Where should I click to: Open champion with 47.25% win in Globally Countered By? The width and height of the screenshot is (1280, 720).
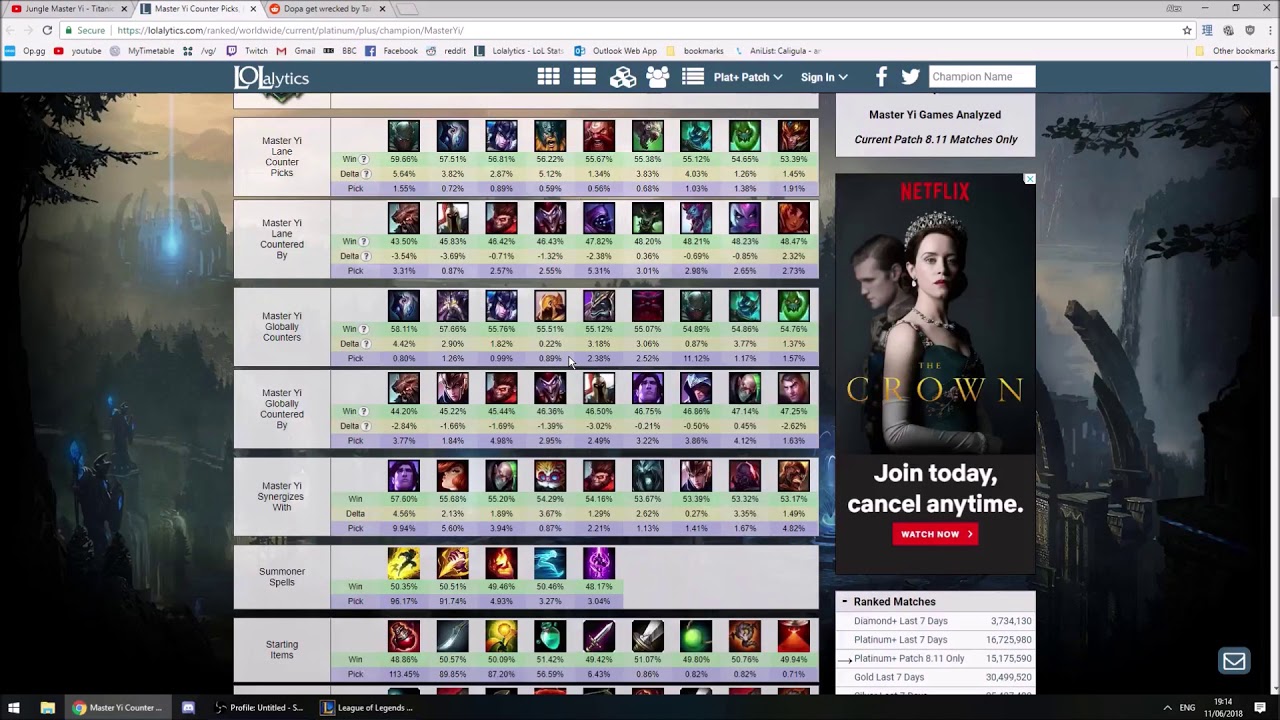[794, 388]
